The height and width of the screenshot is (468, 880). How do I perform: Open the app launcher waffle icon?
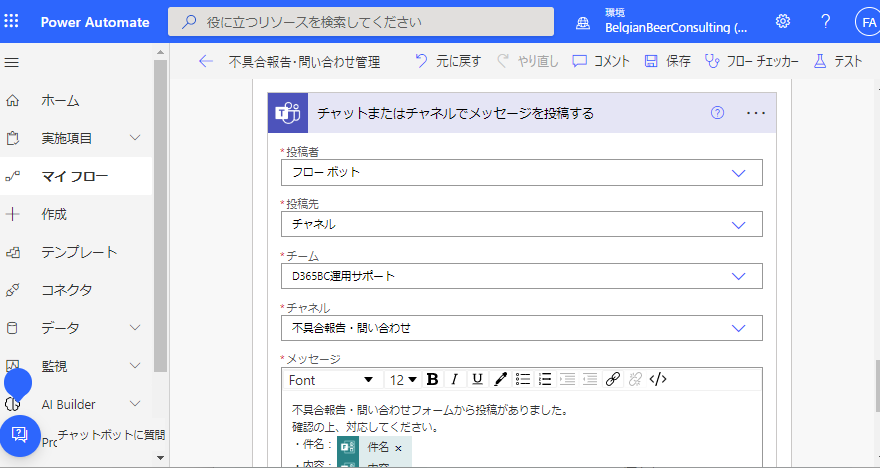click(x=11, y=22)
